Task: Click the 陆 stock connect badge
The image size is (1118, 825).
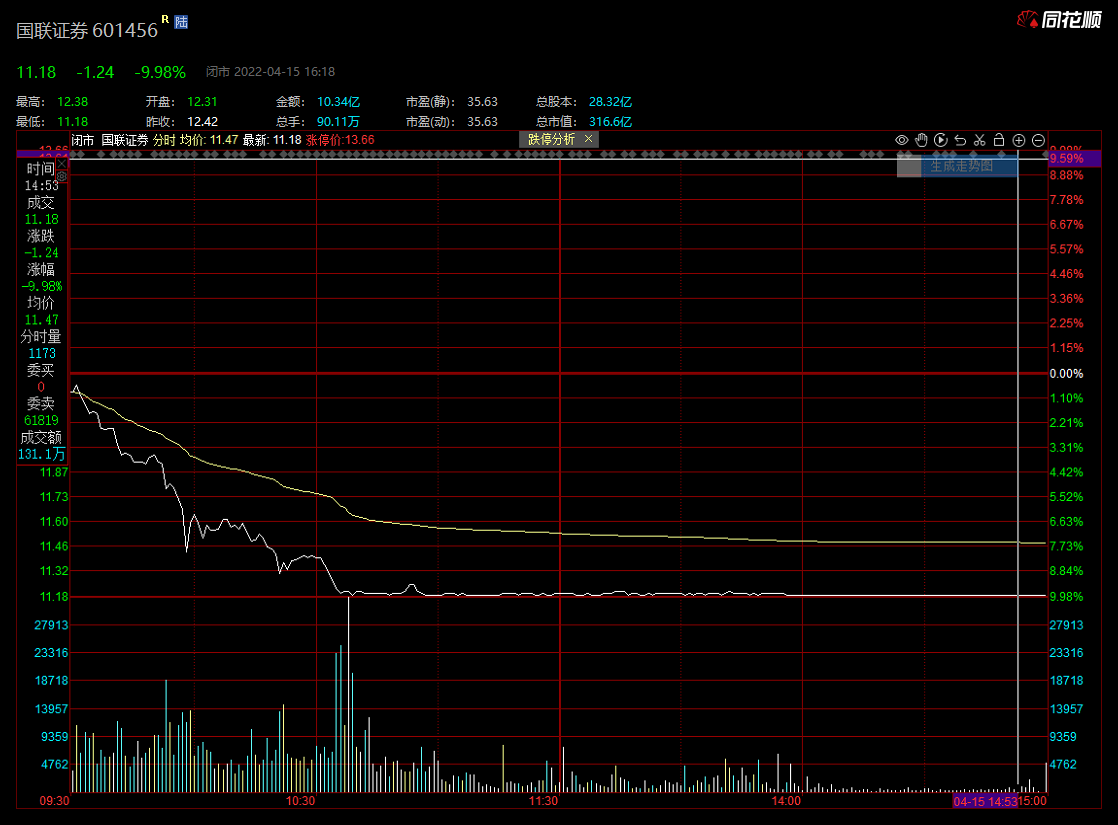Action: coord(181,22)
